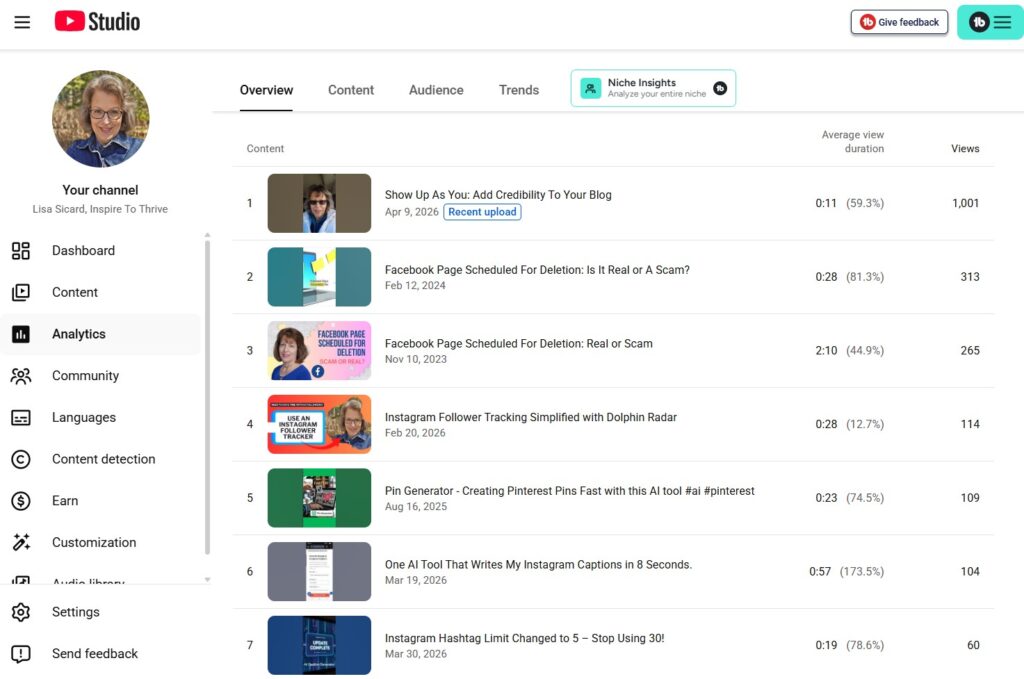Click the Dashboard grid icon

[x=21, y=251]
